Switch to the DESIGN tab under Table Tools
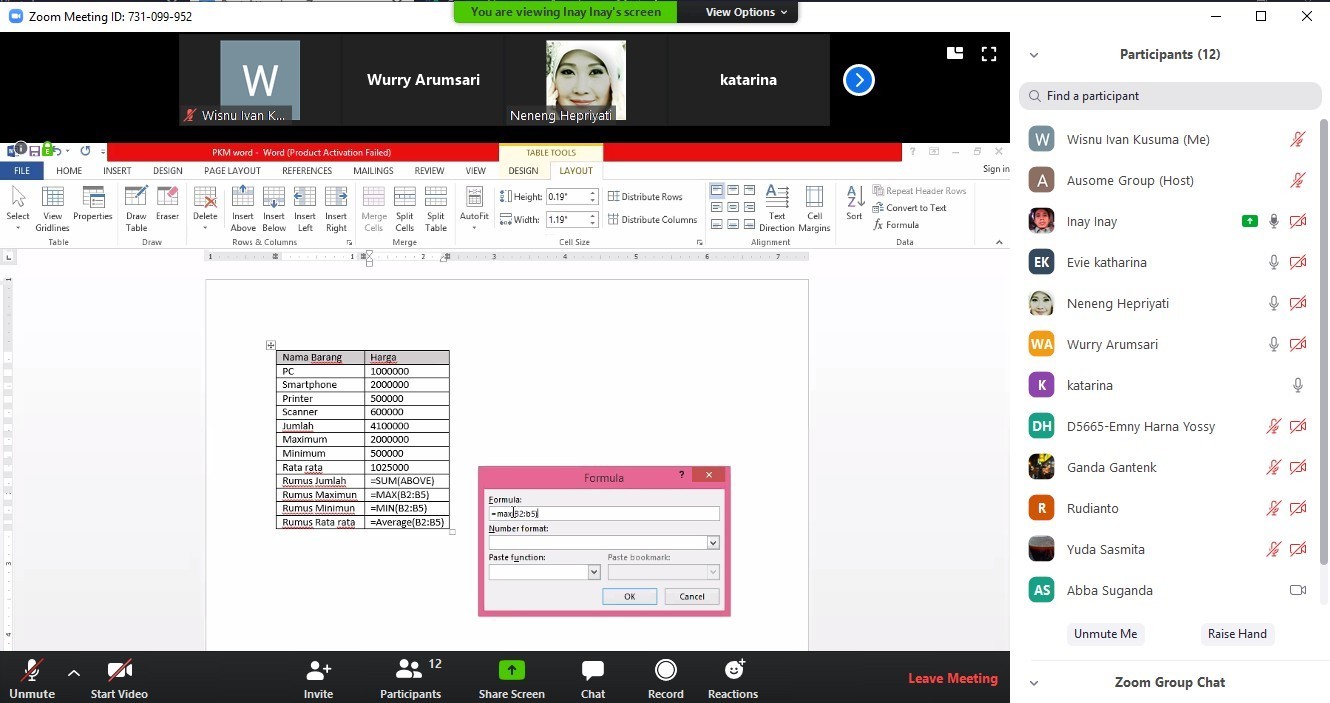The image size is (1330, 703). click(x=523, y=171)
